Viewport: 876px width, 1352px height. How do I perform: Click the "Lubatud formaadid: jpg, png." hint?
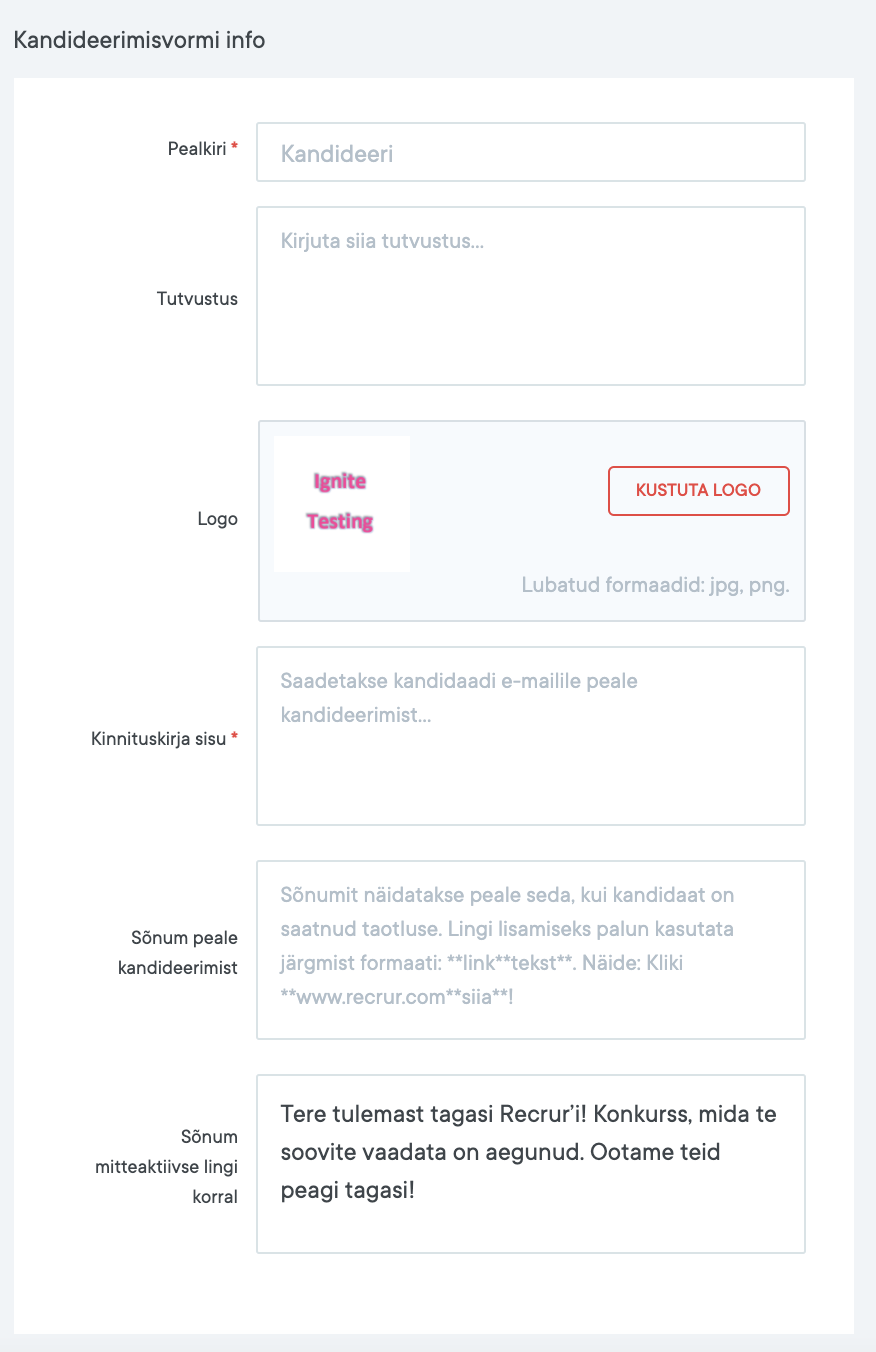(x=655, y=585)
